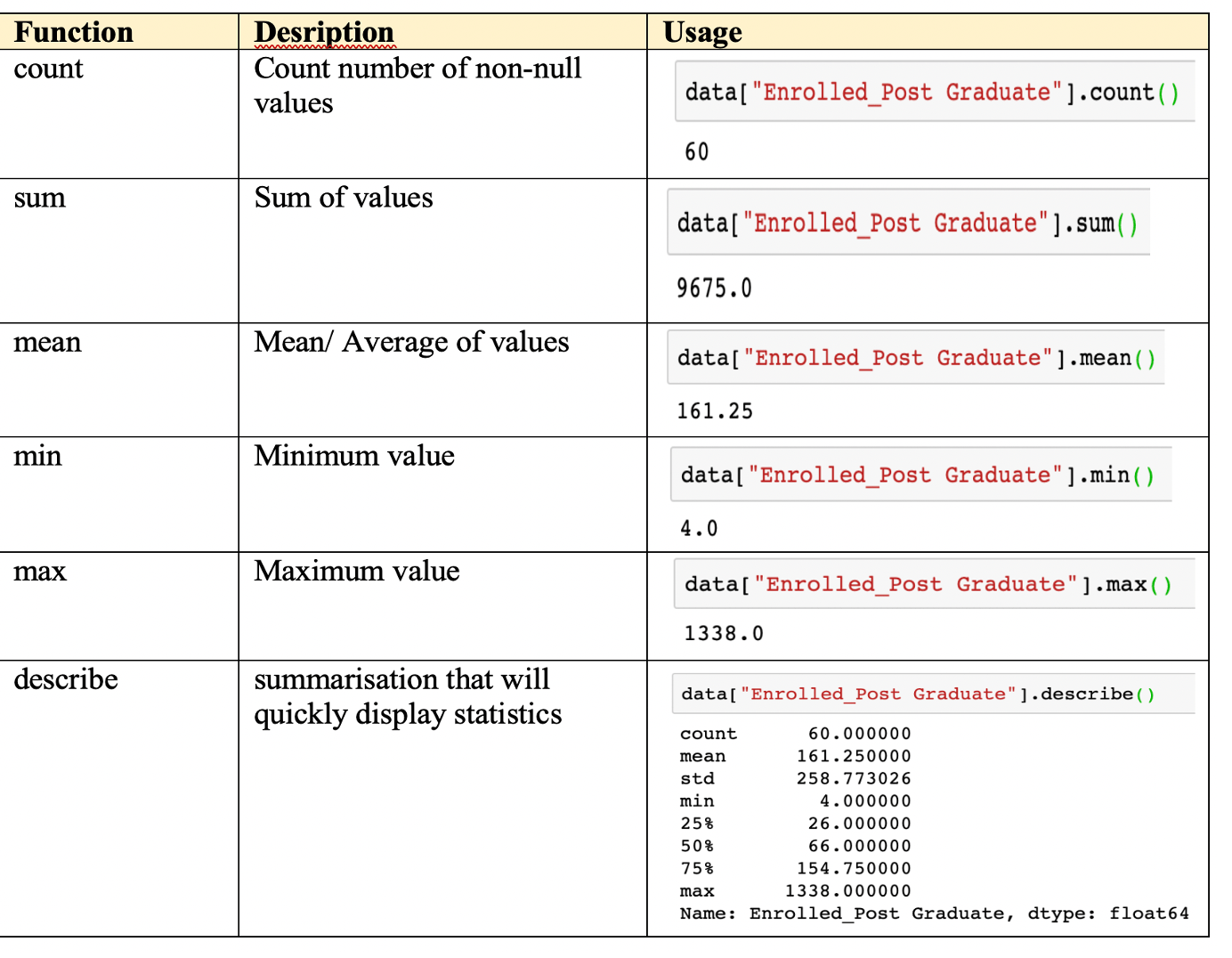Click the mean() code snippet
1232x958 pixels.
point(913,357)
